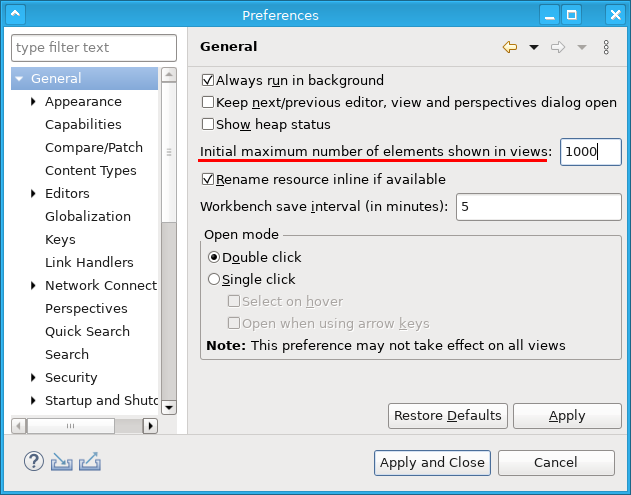Open the Help question mark icon
Image resolution: width=631 pixels, height=495 pixels.
point(34,461)
